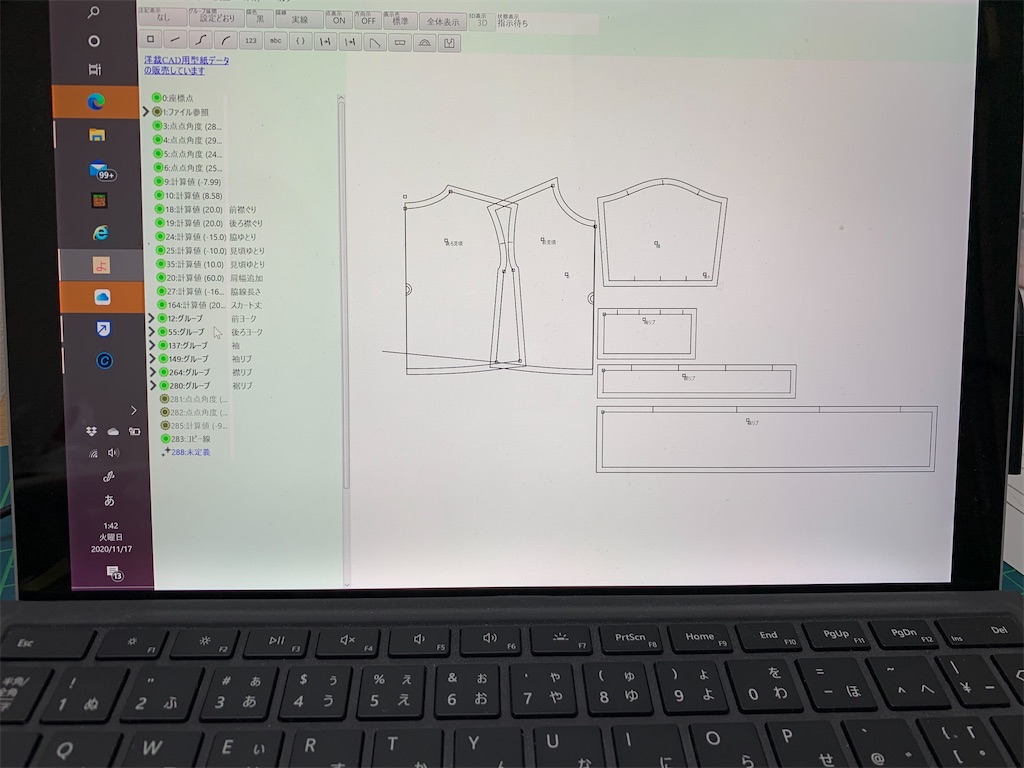Open Windows search from taskbar
The image size is (1024, 768).
click(93, 12)
